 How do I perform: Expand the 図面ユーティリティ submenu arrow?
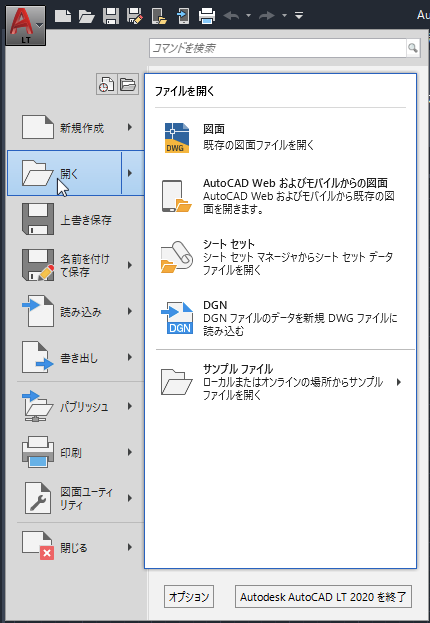[x=130, y=498]
